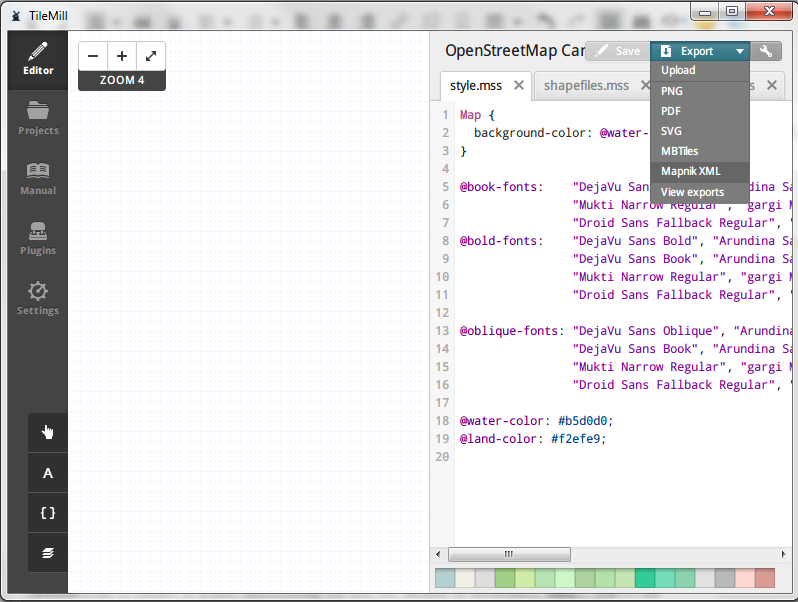Pick the dark gray color swatch
This screenshot has width=798, height=602.
point(725,578)
